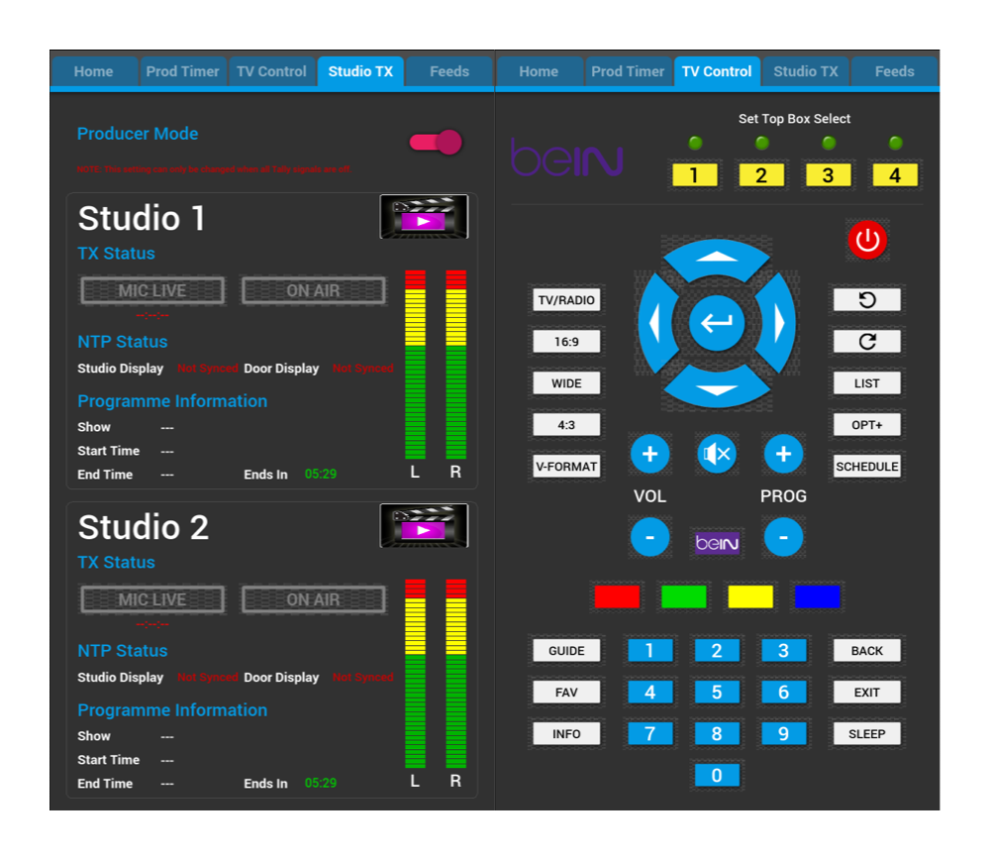Mute audio with speaker icon
Viewport: 990px width, 860px height.
pos(717,453)
